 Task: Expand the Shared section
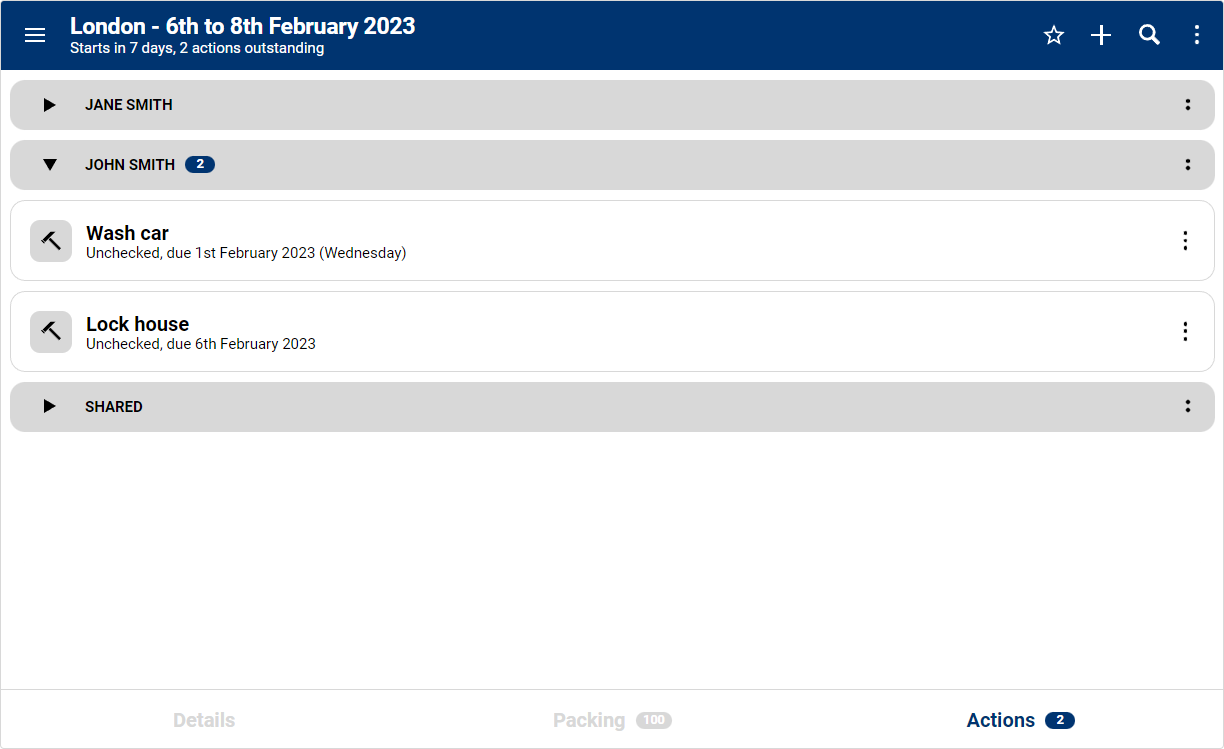coord(50,407)
